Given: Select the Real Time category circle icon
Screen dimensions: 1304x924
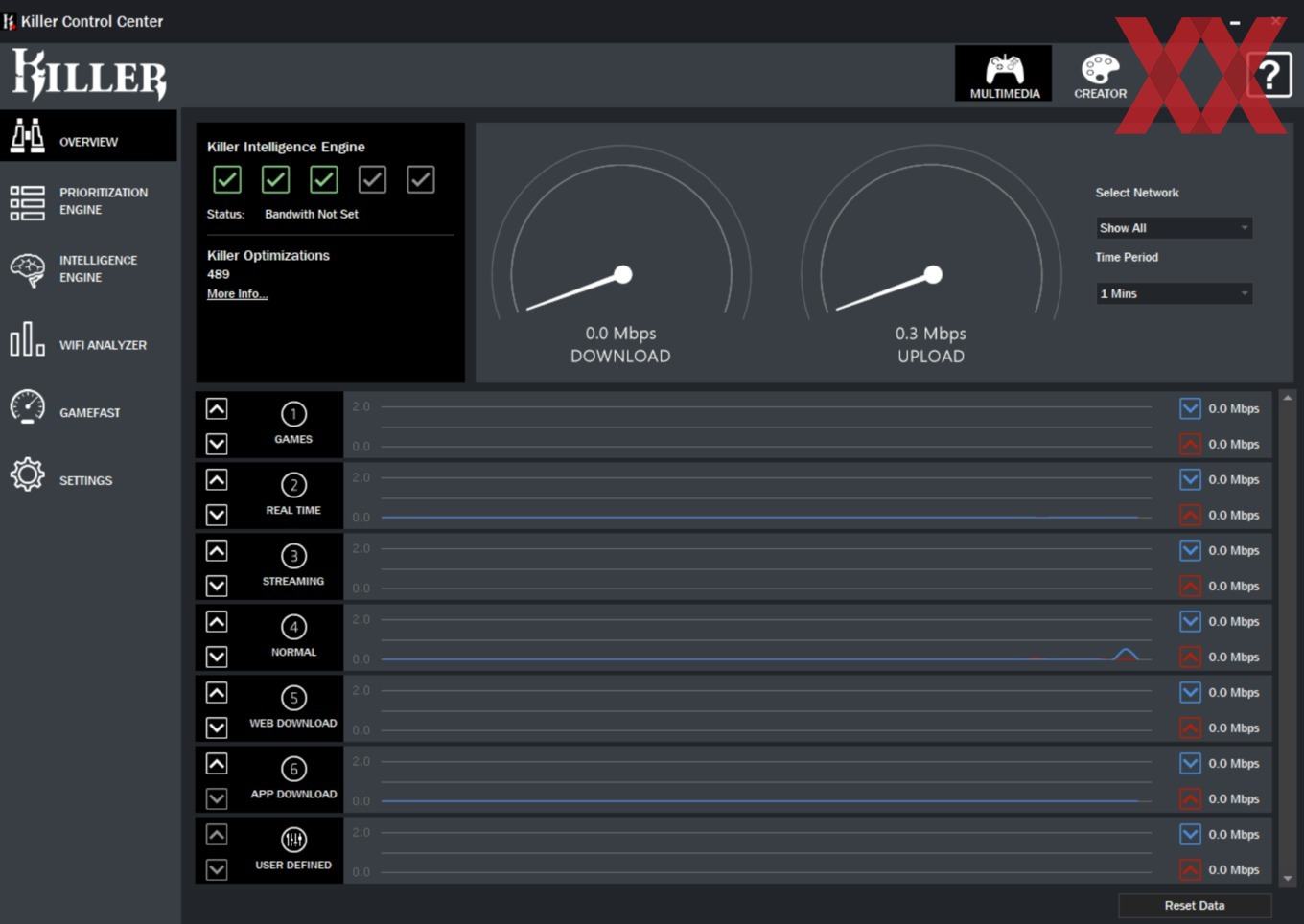Looking at the screenshot, I should [293, 485].
